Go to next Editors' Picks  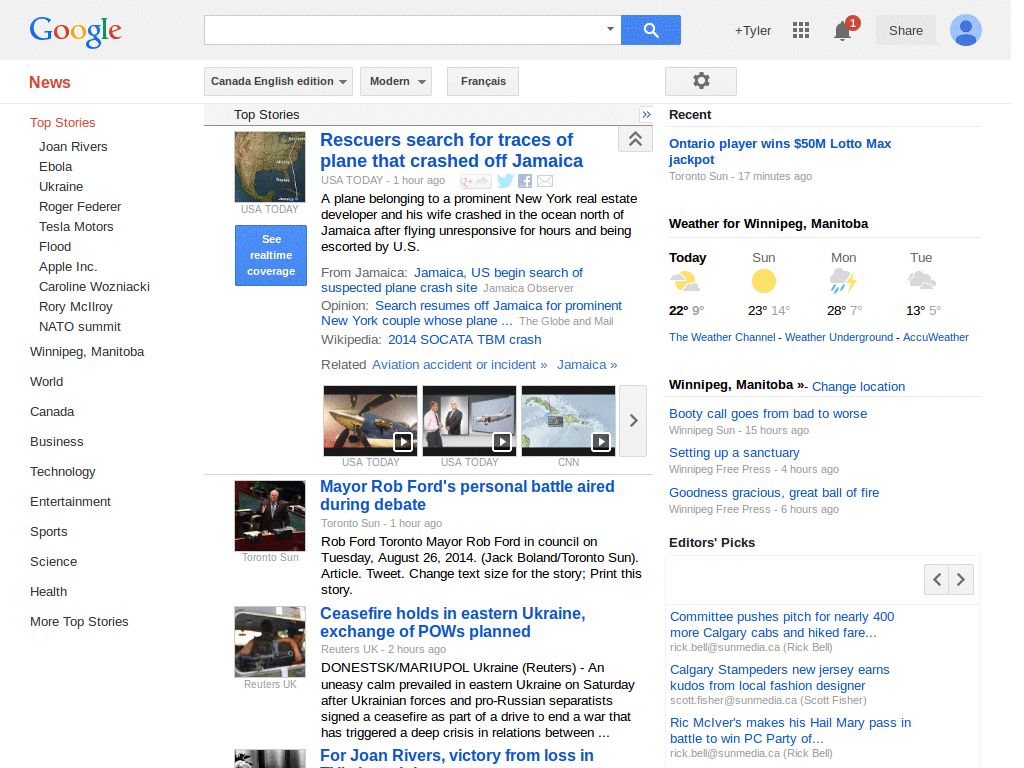coord(961,579)
